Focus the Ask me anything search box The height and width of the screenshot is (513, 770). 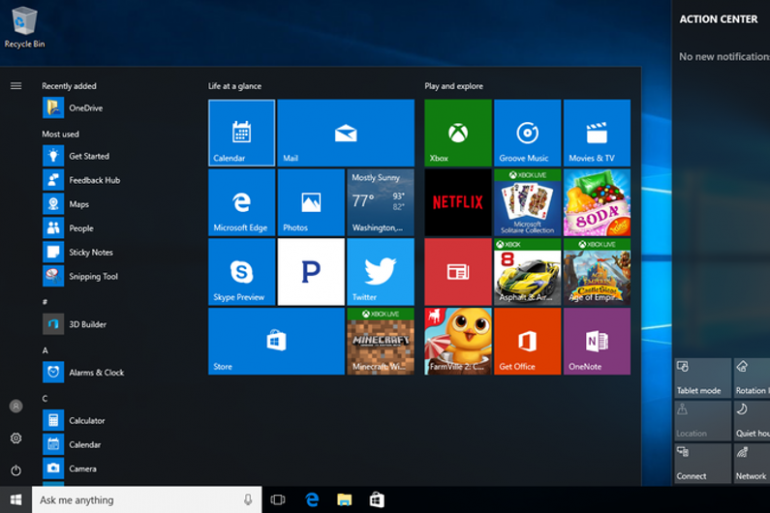pyautogui.click(x=147, y=500)
